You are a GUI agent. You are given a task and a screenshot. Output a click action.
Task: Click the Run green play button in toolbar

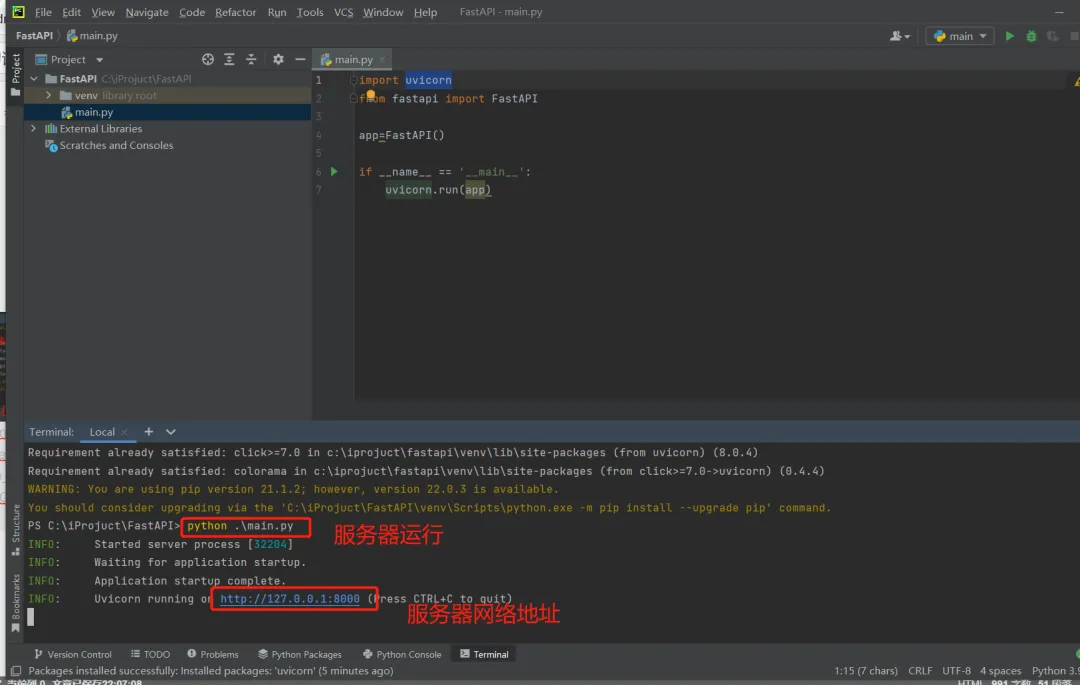(x=1009, y=36)
